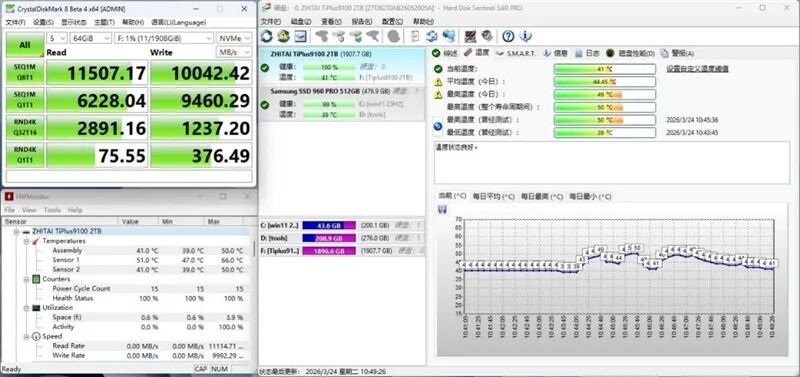Click the first gray disk test icon in Sentinel toolbar
Image resolution: width=800 pixels, height=377 pixels.
click(321, 36)
